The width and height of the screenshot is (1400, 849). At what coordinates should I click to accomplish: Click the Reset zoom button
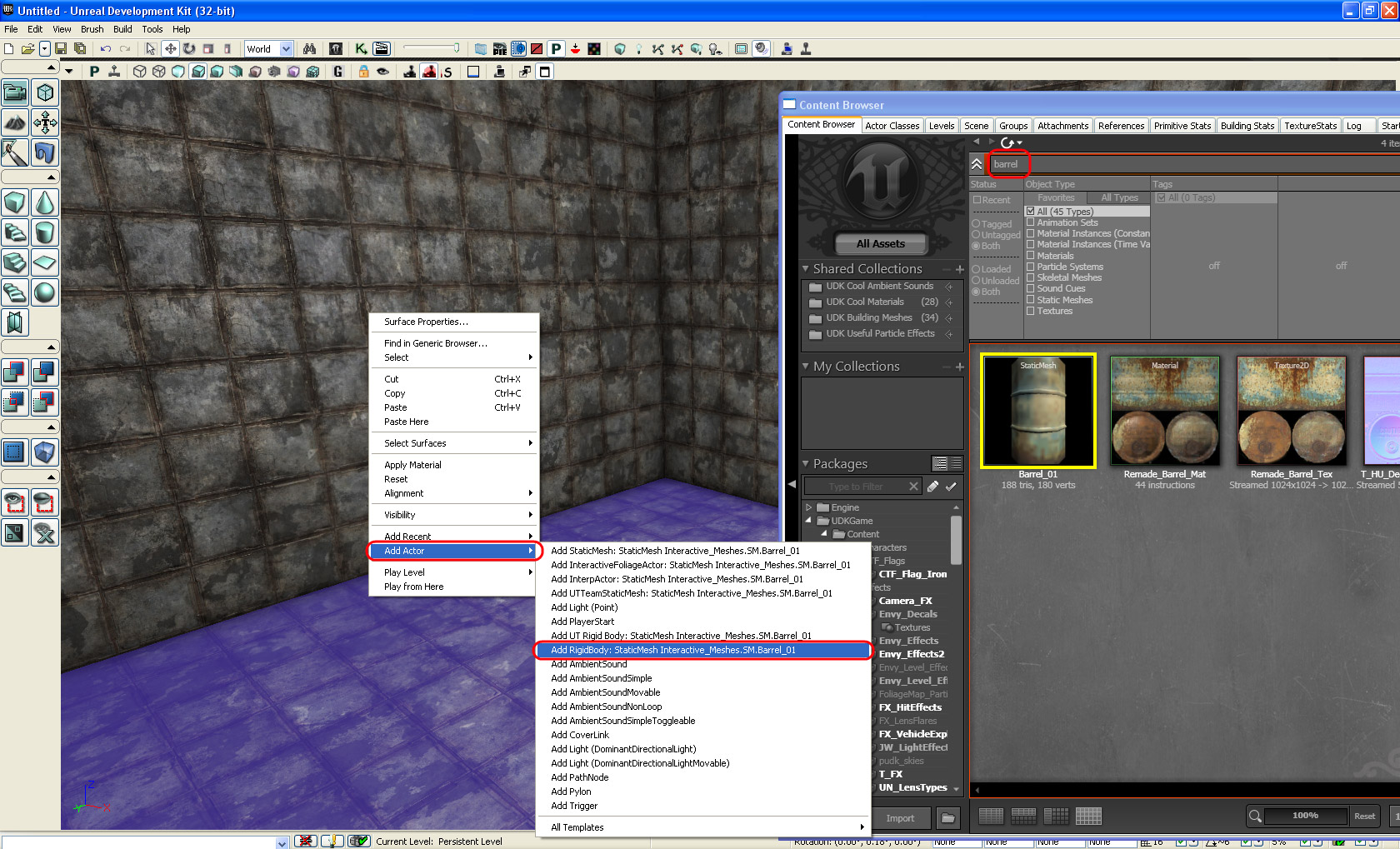point(1364,817)
